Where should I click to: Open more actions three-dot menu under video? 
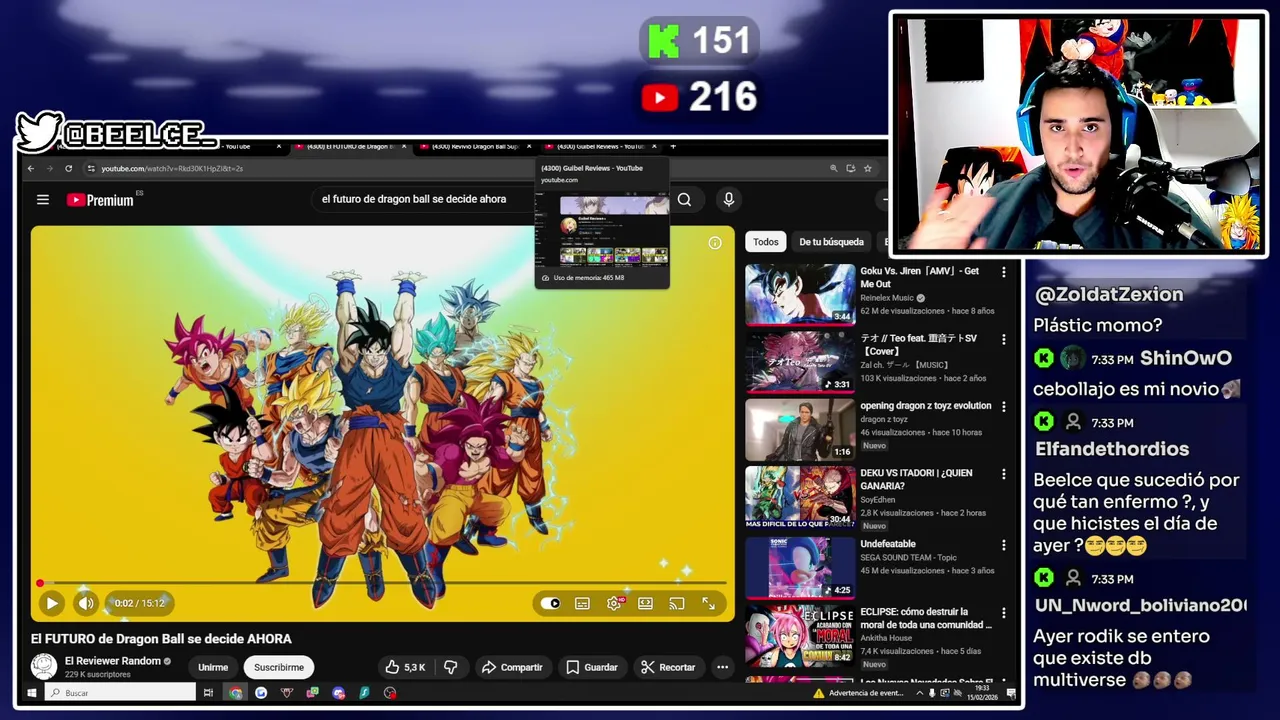tap(722, 667)
